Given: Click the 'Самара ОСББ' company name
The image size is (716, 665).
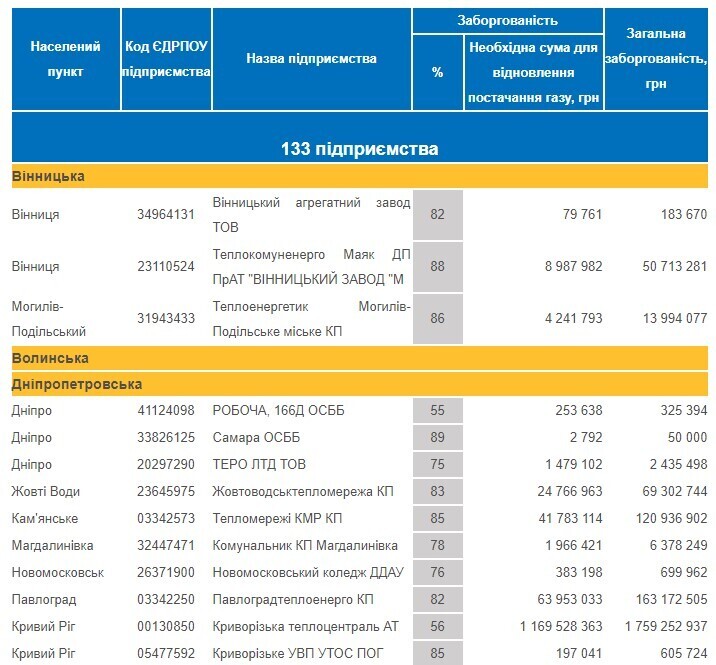Looking at the screenshot, I should pyautogui.click(x=256, y=438).
